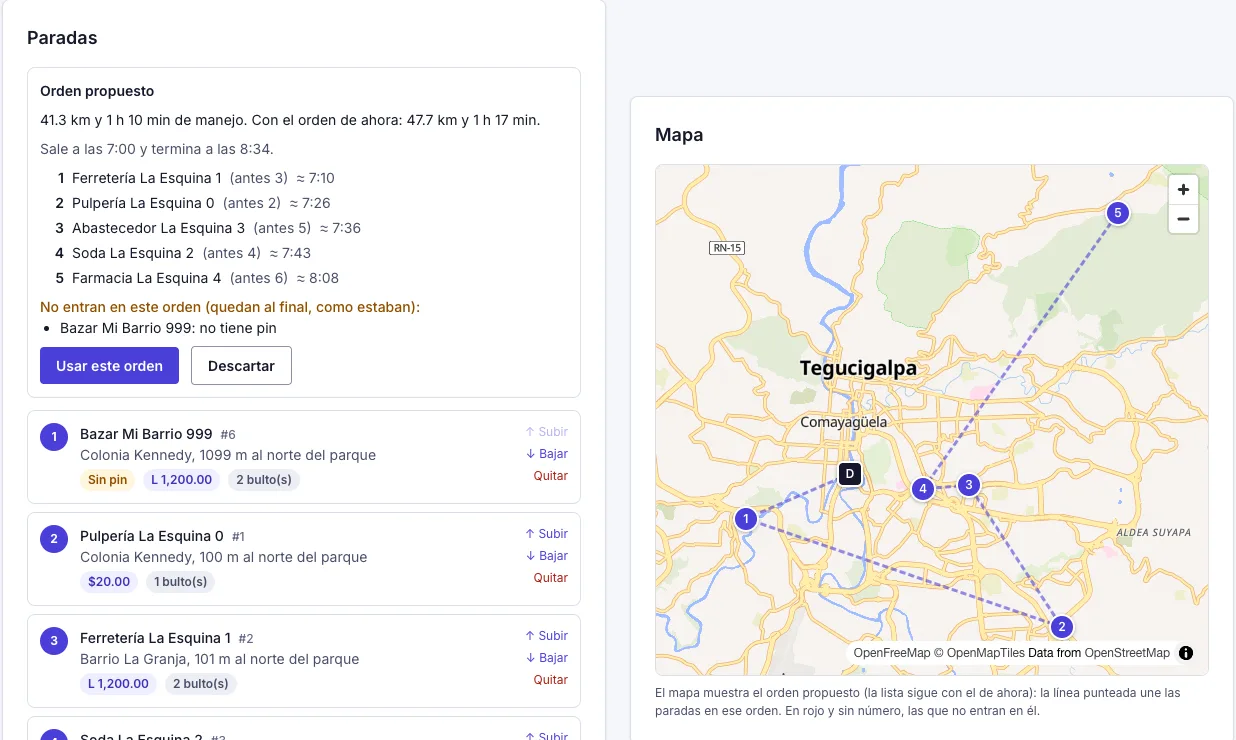1236x740 pixels.
Task: Discard the proposed order
Action: [241, 366]
